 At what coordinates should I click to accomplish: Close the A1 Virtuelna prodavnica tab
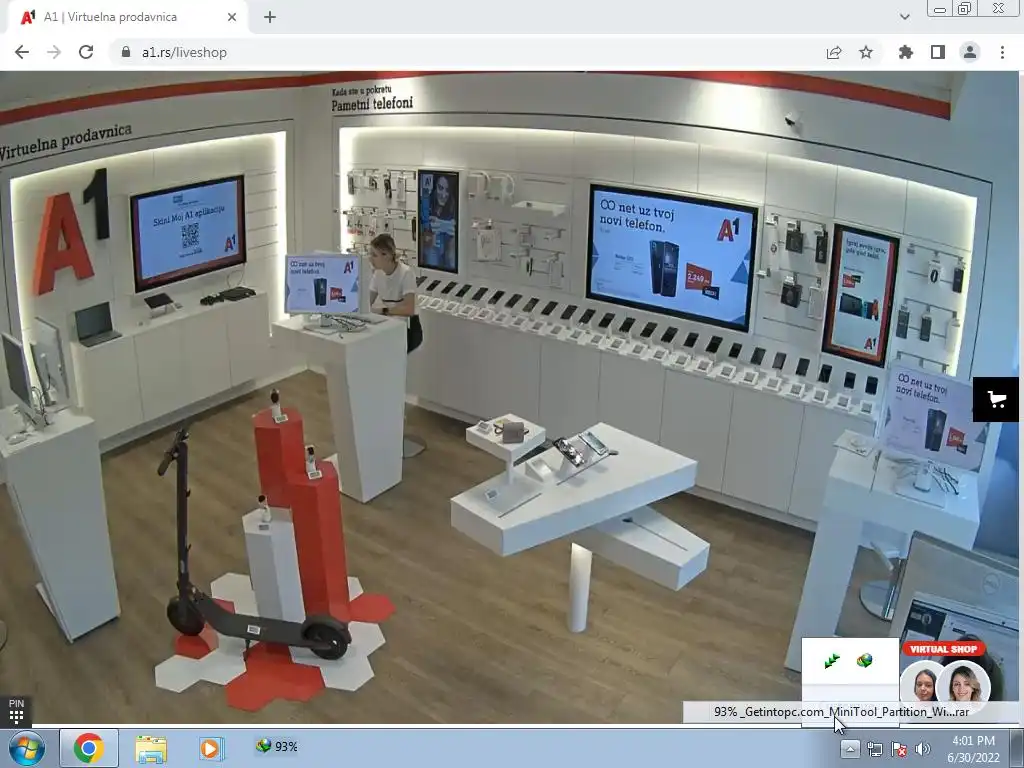coord(232,17)
